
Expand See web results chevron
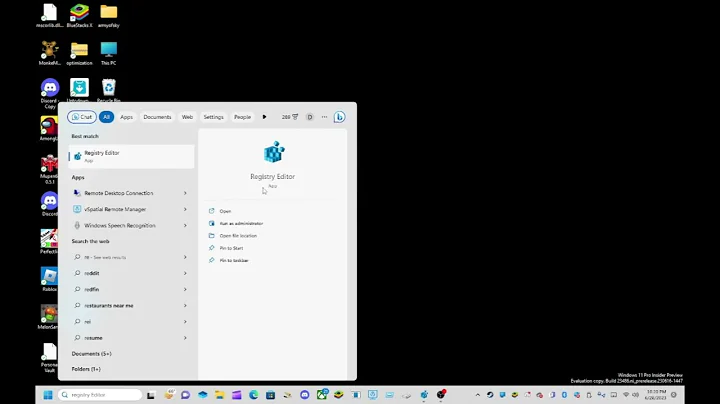[185, 257]
